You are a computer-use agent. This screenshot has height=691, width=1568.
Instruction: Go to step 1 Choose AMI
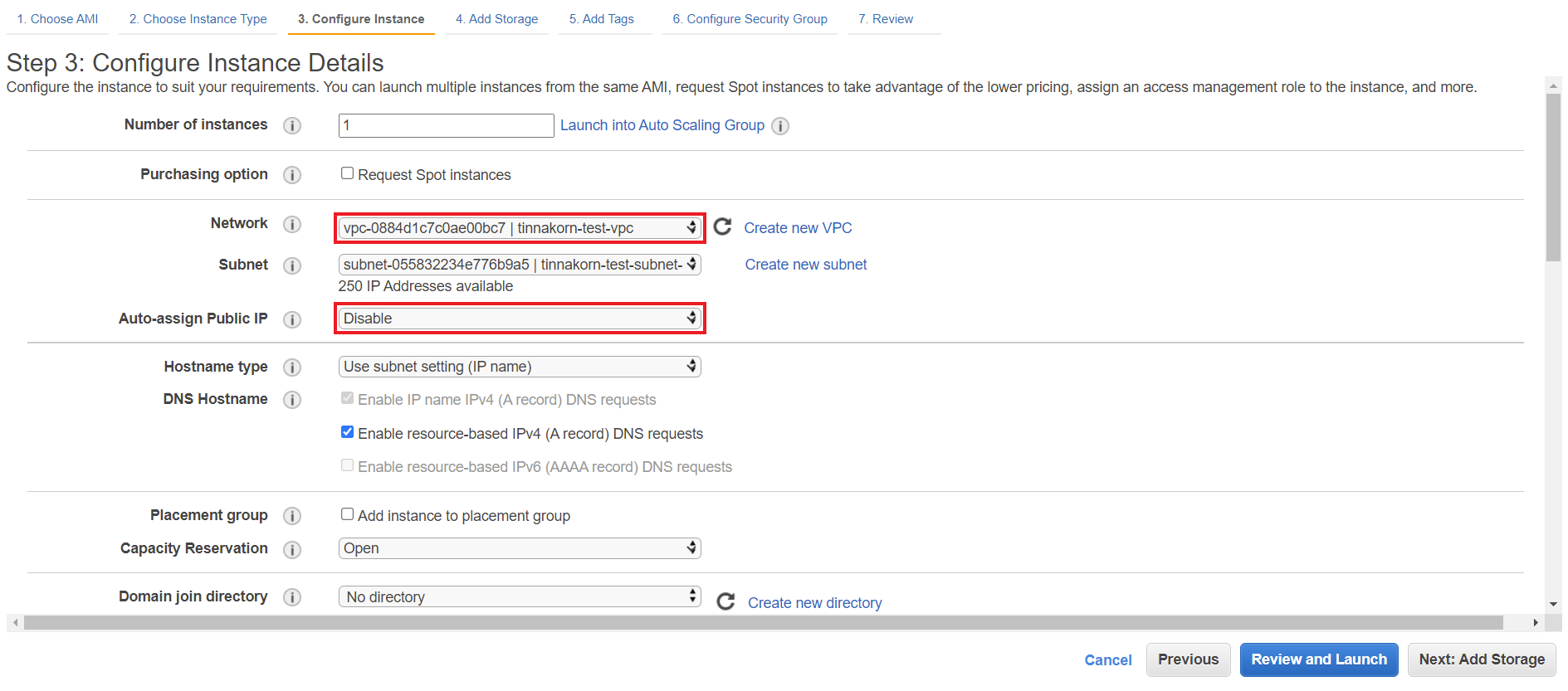click(x=57, y=19)
